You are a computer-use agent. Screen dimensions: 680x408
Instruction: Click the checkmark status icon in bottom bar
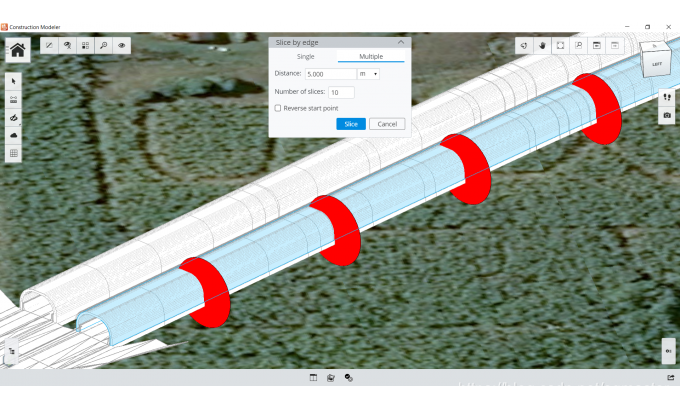pos(349,378)
